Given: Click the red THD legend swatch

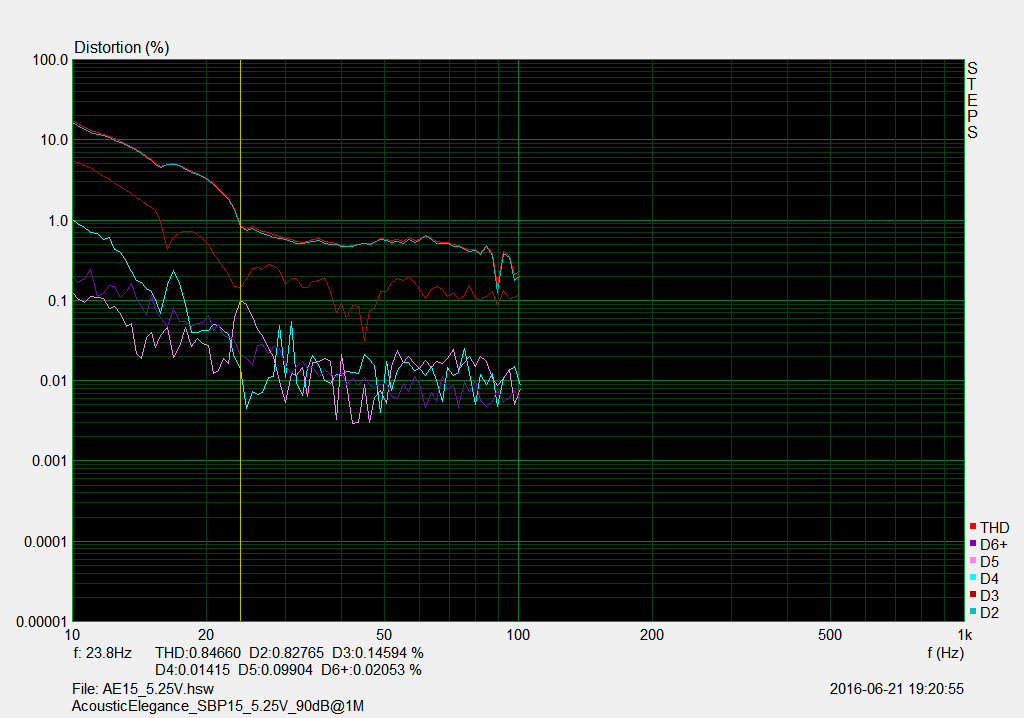Looking at the screenshot, I should 973,527.
